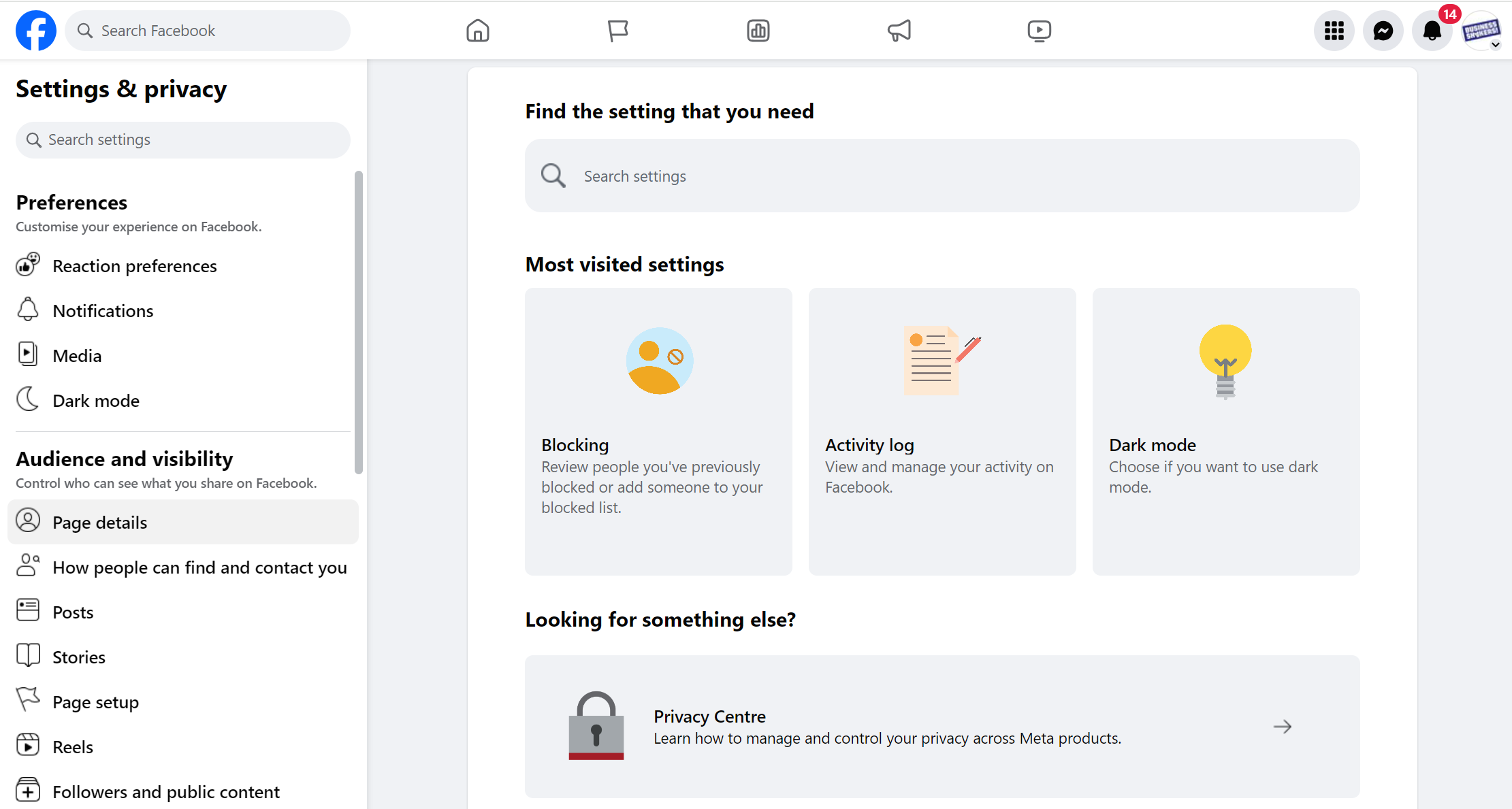Open How people can find and contact you
The height and width of the screenshot is (809, 1512).
coord(183,567)
